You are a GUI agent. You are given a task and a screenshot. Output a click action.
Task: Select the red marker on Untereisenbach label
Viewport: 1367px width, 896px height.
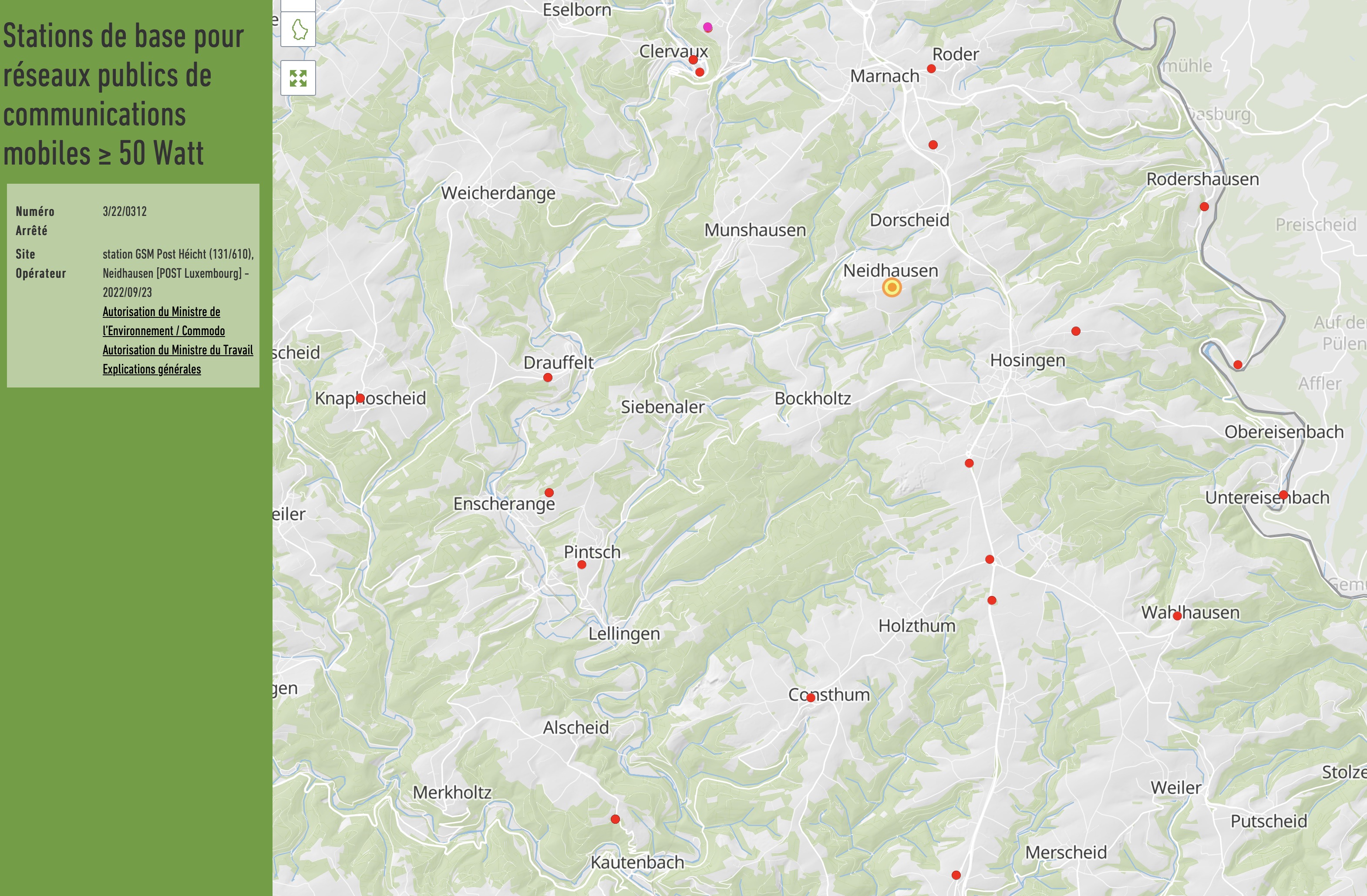point(1283,495)
